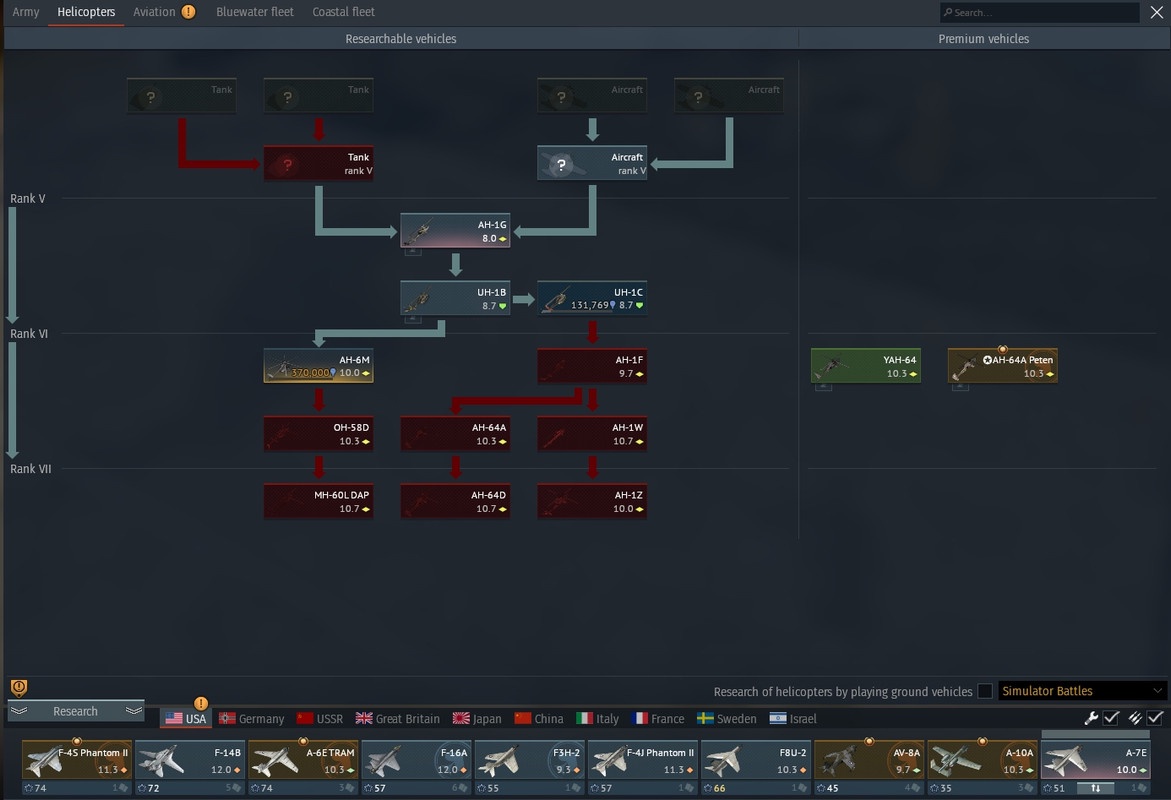Click the swap arrows under A-7E slot
Viewport: 1171px width, 800px height.
(x=1096, y=788)
